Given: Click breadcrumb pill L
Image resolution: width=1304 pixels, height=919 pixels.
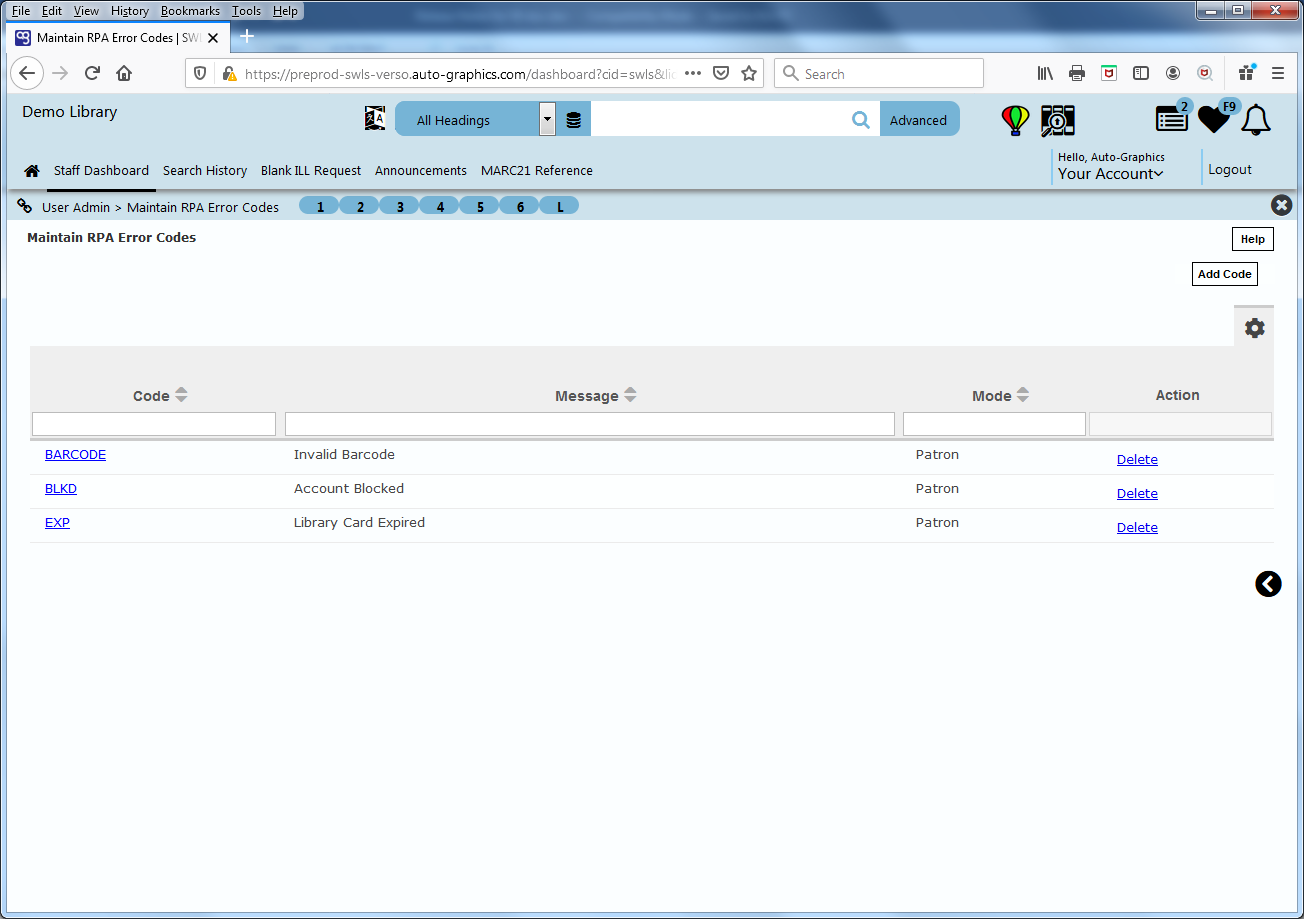Looking at the screenshot, I should click(560, 206).
